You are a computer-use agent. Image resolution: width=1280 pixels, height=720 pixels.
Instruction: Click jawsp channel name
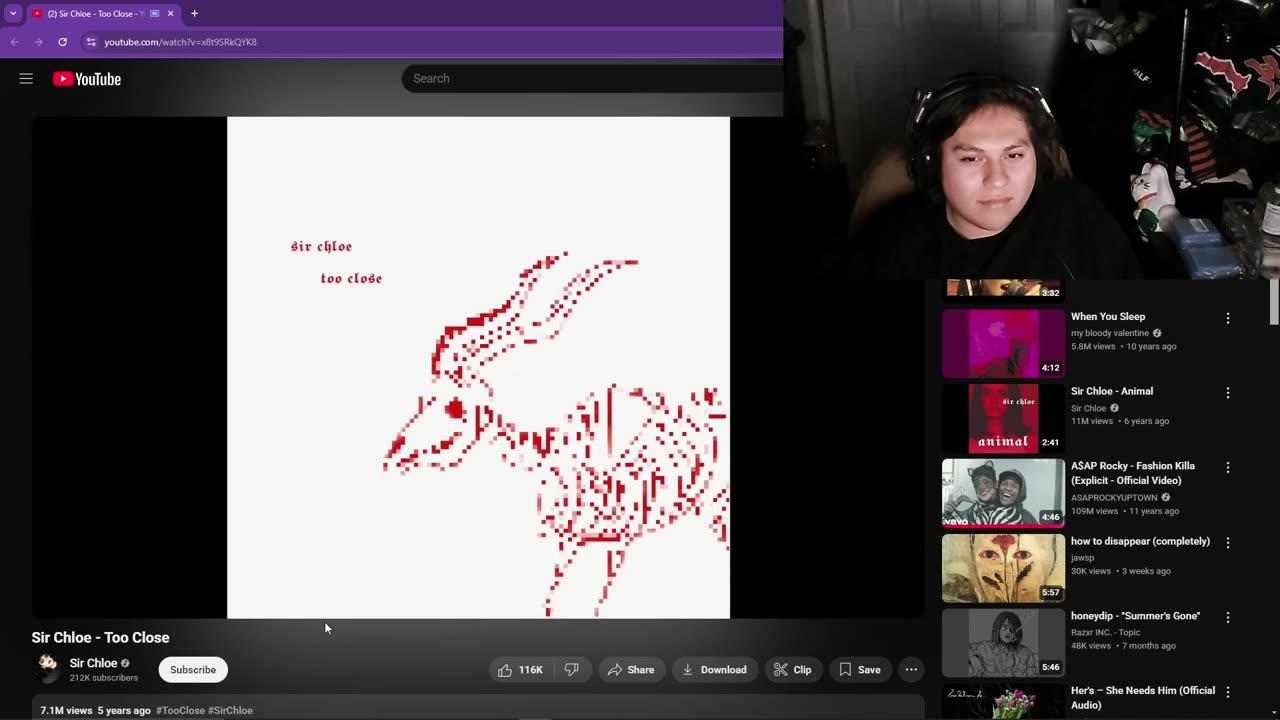coord(1083,558)
